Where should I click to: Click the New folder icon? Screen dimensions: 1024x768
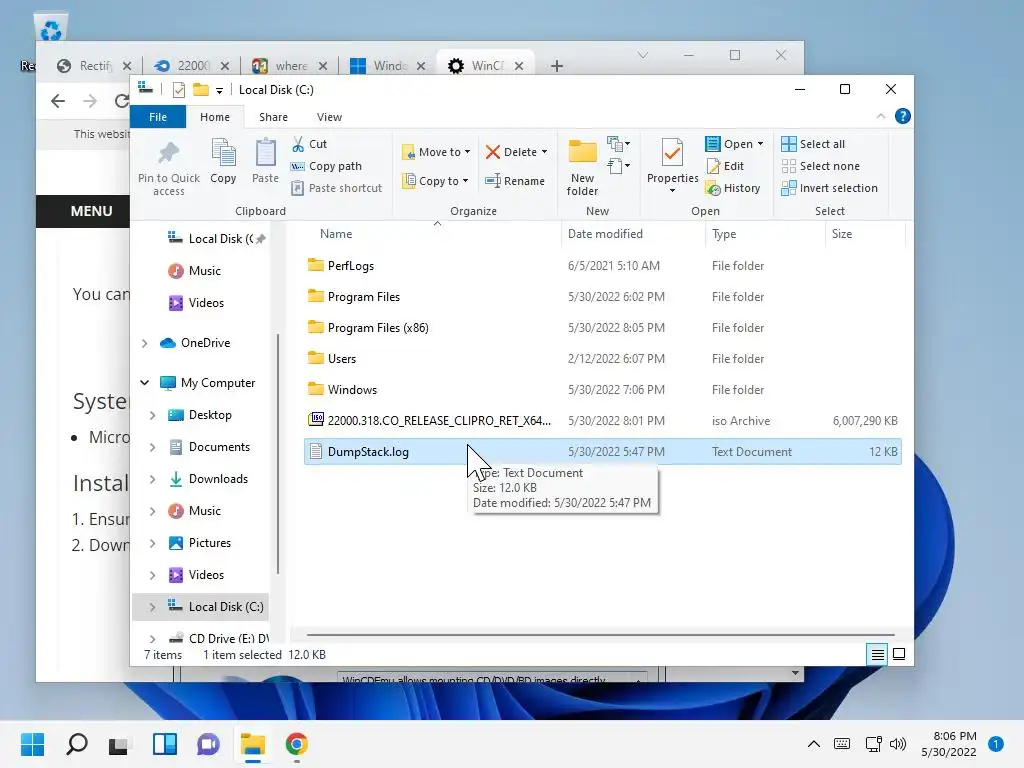tap(583, 152)
